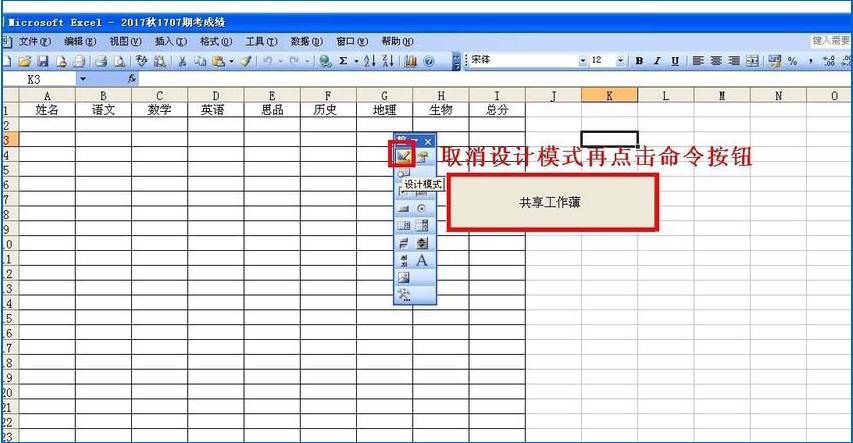Viewport: 853px width, 443px height.
Task: Activate the Format Painter brush
Action: pos(246,61)
